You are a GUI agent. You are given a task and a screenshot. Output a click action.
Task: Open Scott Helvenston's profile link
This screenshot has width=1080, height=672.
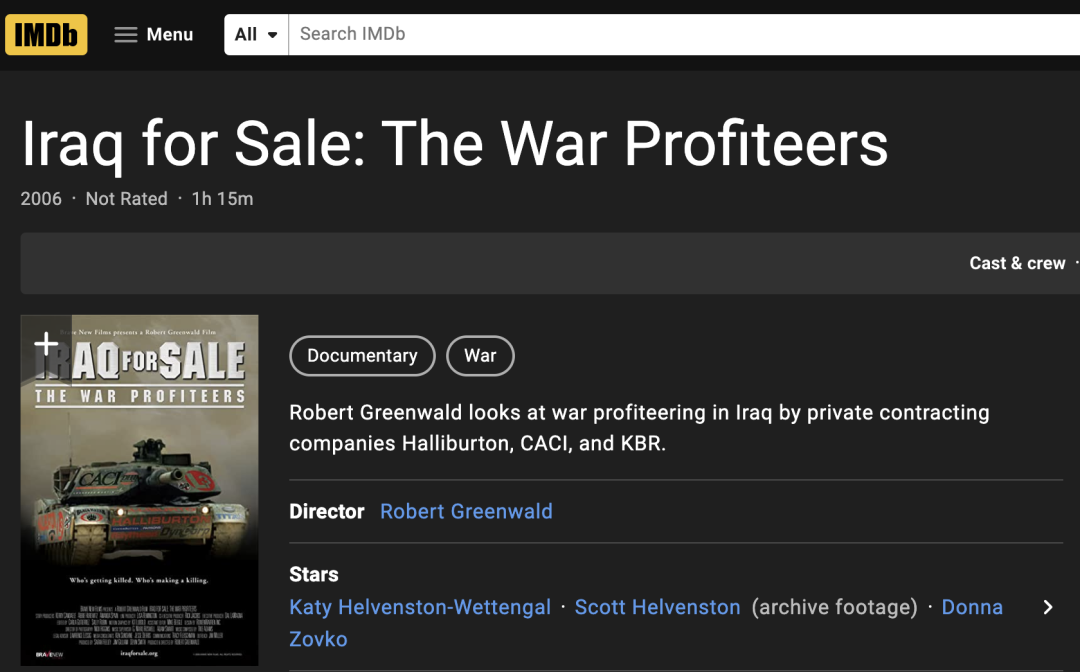657,607
